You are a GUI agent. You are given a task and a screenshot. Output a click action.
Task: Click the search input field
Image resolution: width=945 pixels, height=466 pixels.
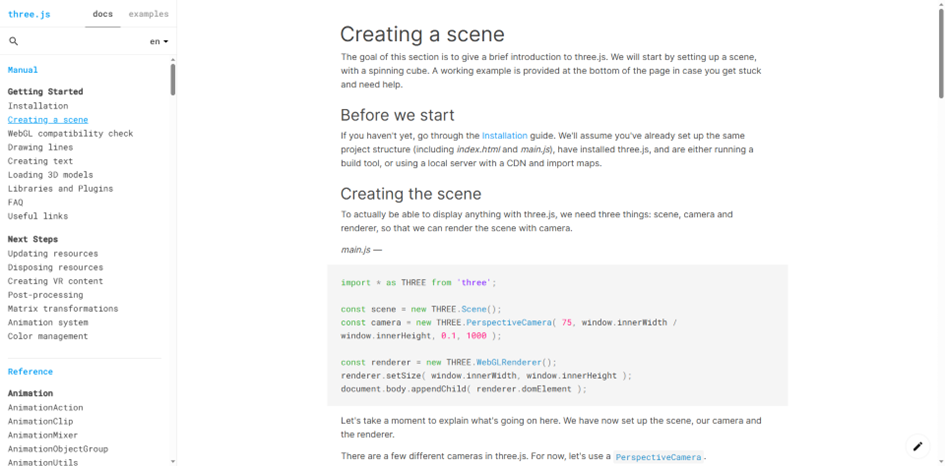click(x=83, y=42)
